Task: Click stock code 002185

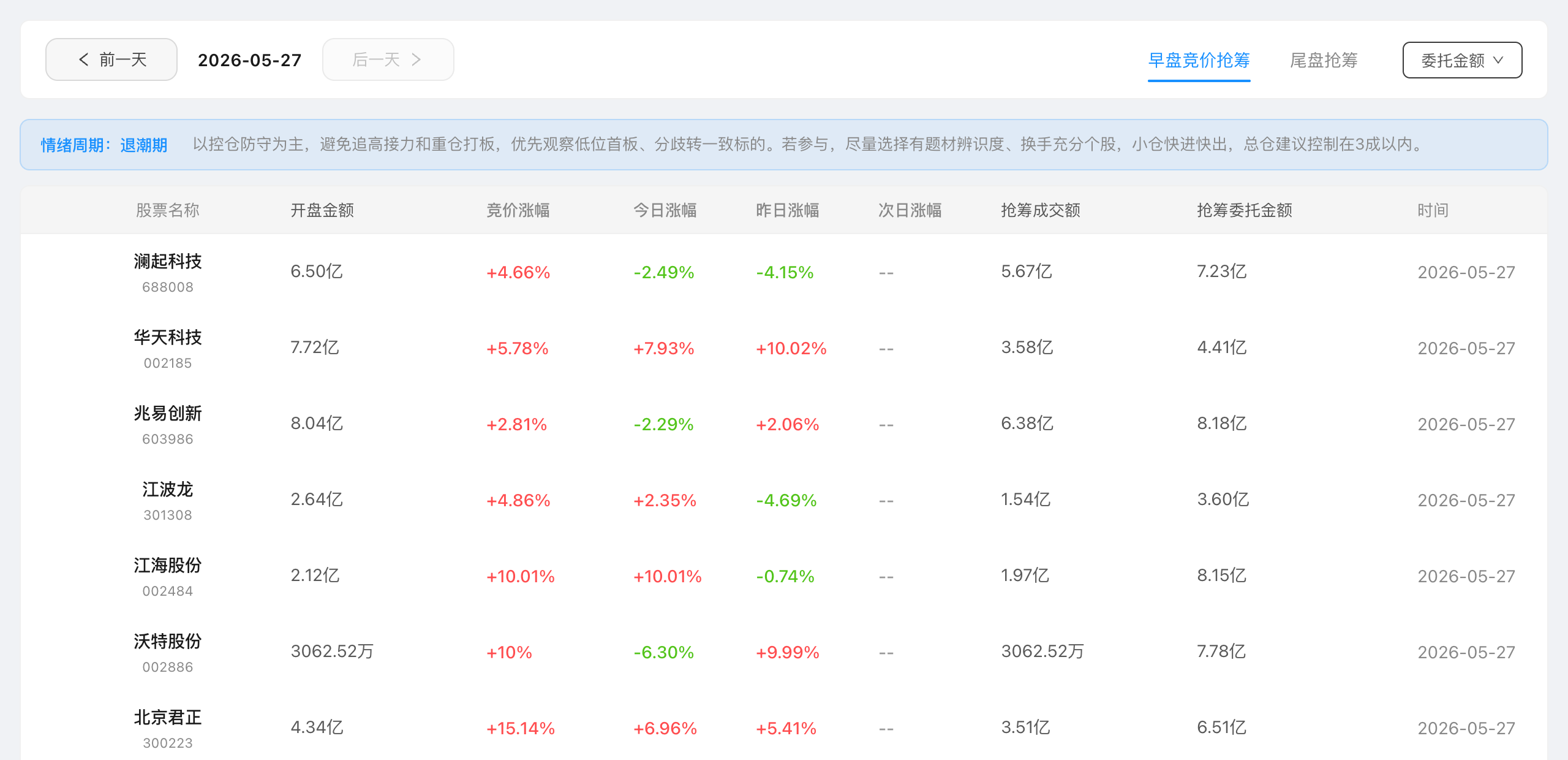Action: [x=168, y=363]
